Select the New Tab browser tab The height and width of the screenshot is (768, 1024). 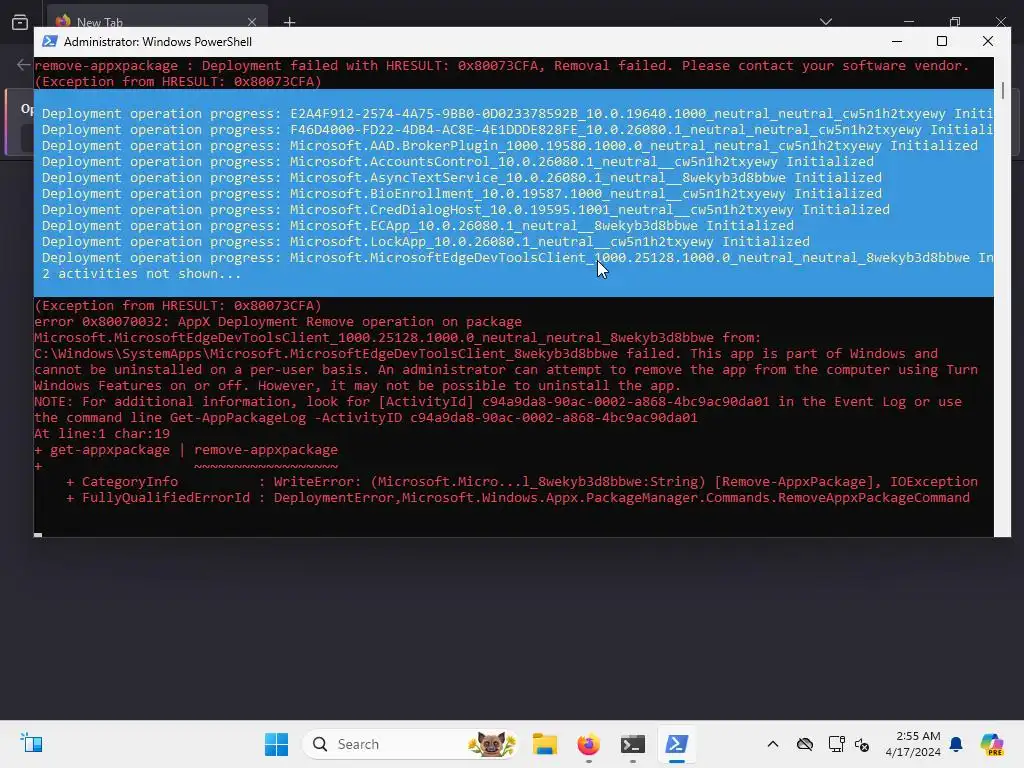[157, 22]
